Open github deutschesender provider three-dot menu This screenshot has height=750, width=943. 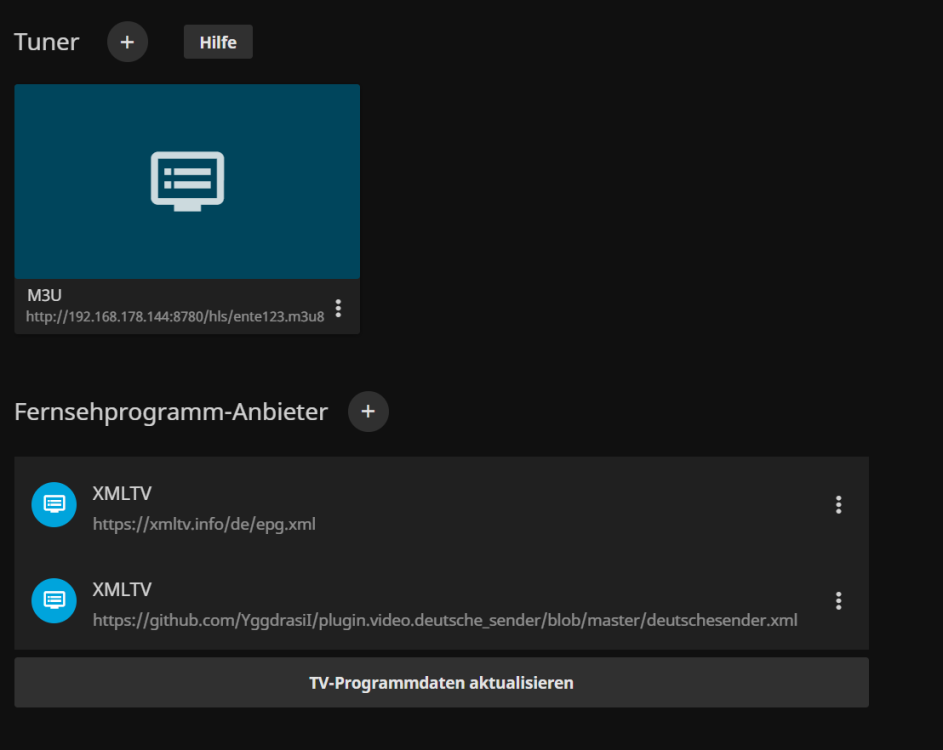838,601
